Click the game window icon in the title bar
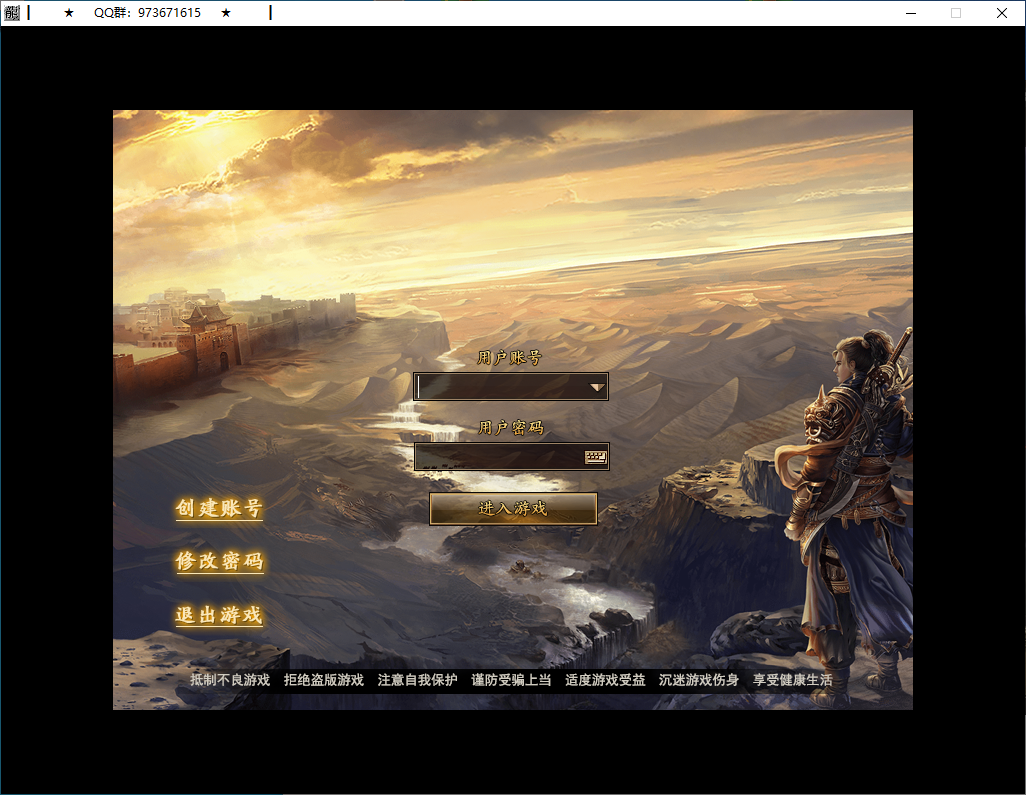Image resolution: width=1026 pixels, height=795 pixels. 12,12
